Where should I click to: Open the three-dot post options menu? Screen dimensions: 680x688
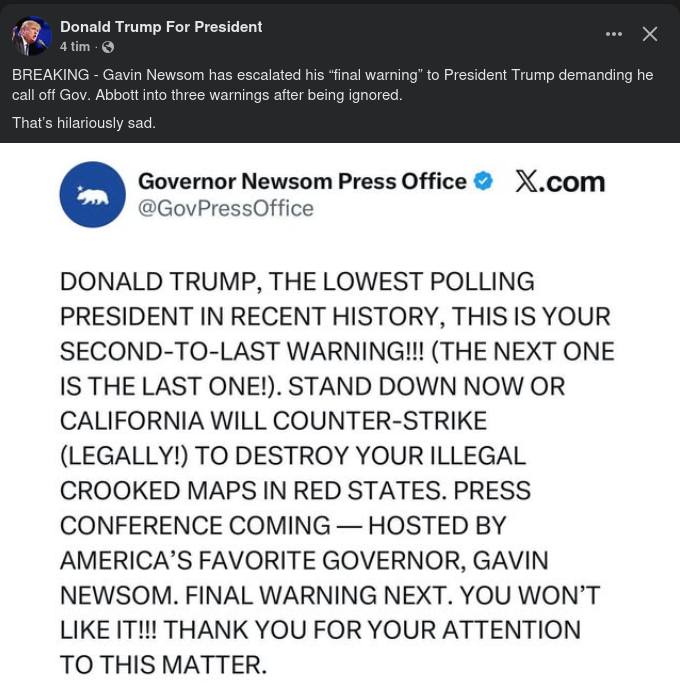click(x=614, y=34)
